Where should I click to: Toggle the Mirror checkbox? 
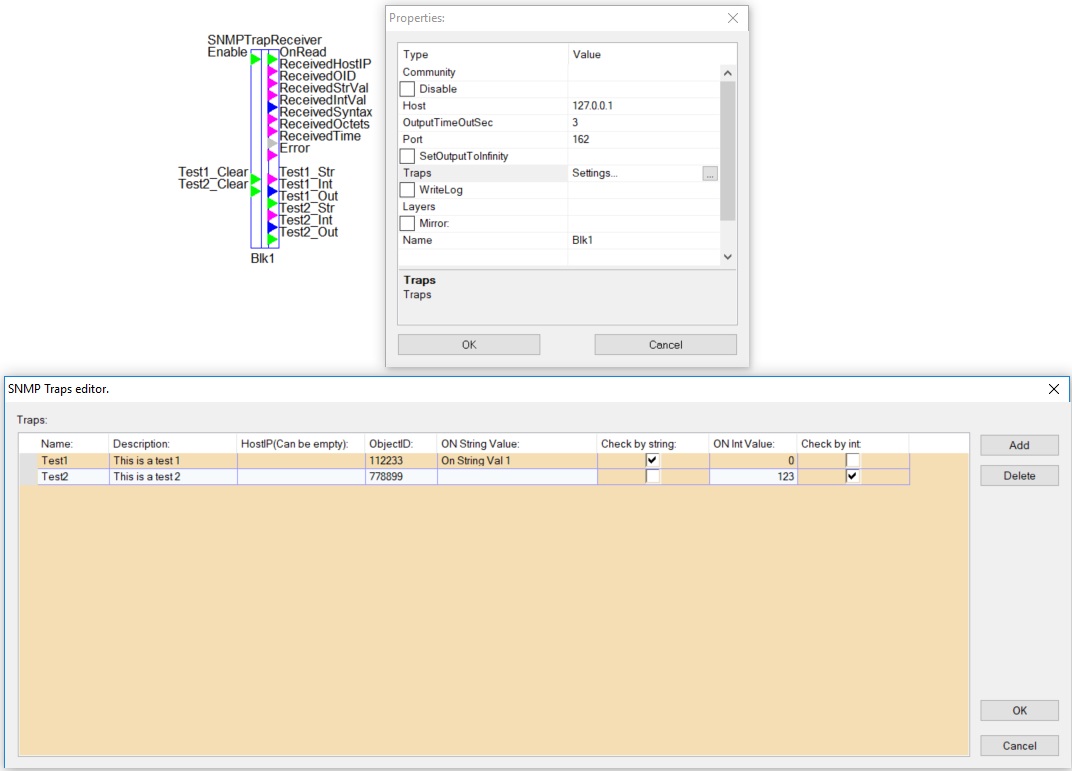click(407, 223)
